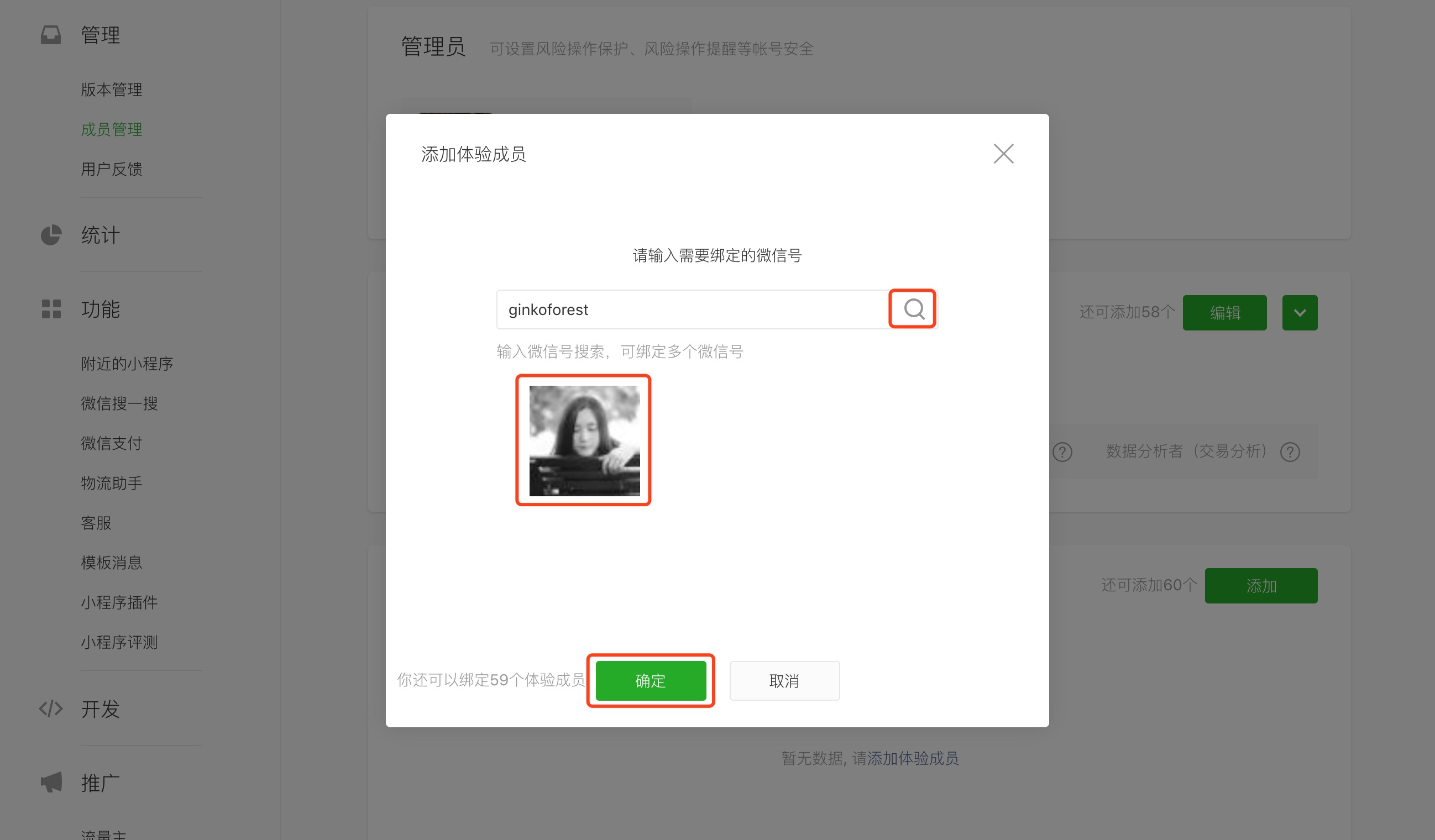Image resolution: width=1435 pixels, height=840 pixels.
Task: Click the 功能 grid icon
Action: [x=51, y=309]
